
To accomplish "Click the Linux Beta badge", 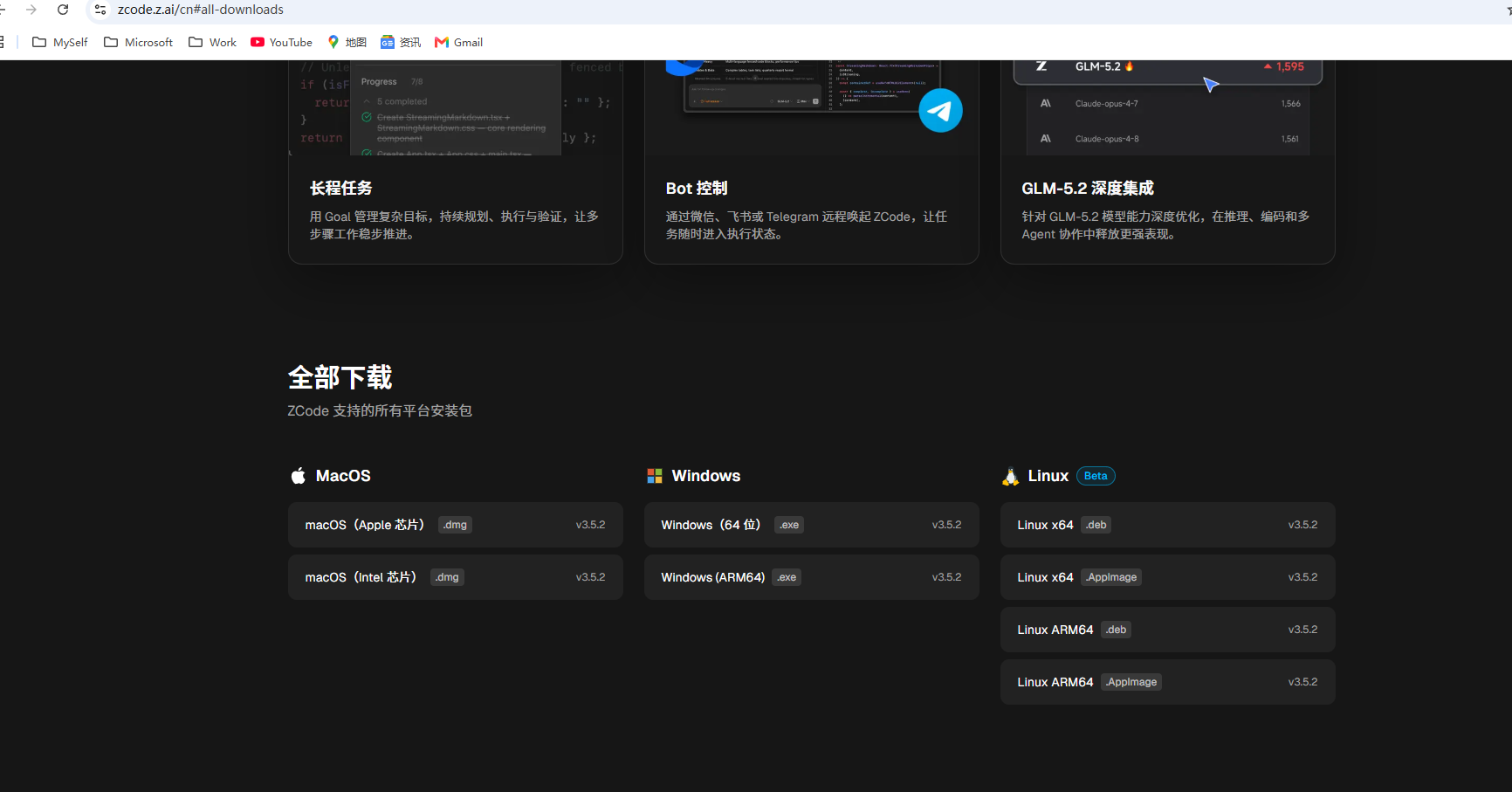I will 1096,476.
